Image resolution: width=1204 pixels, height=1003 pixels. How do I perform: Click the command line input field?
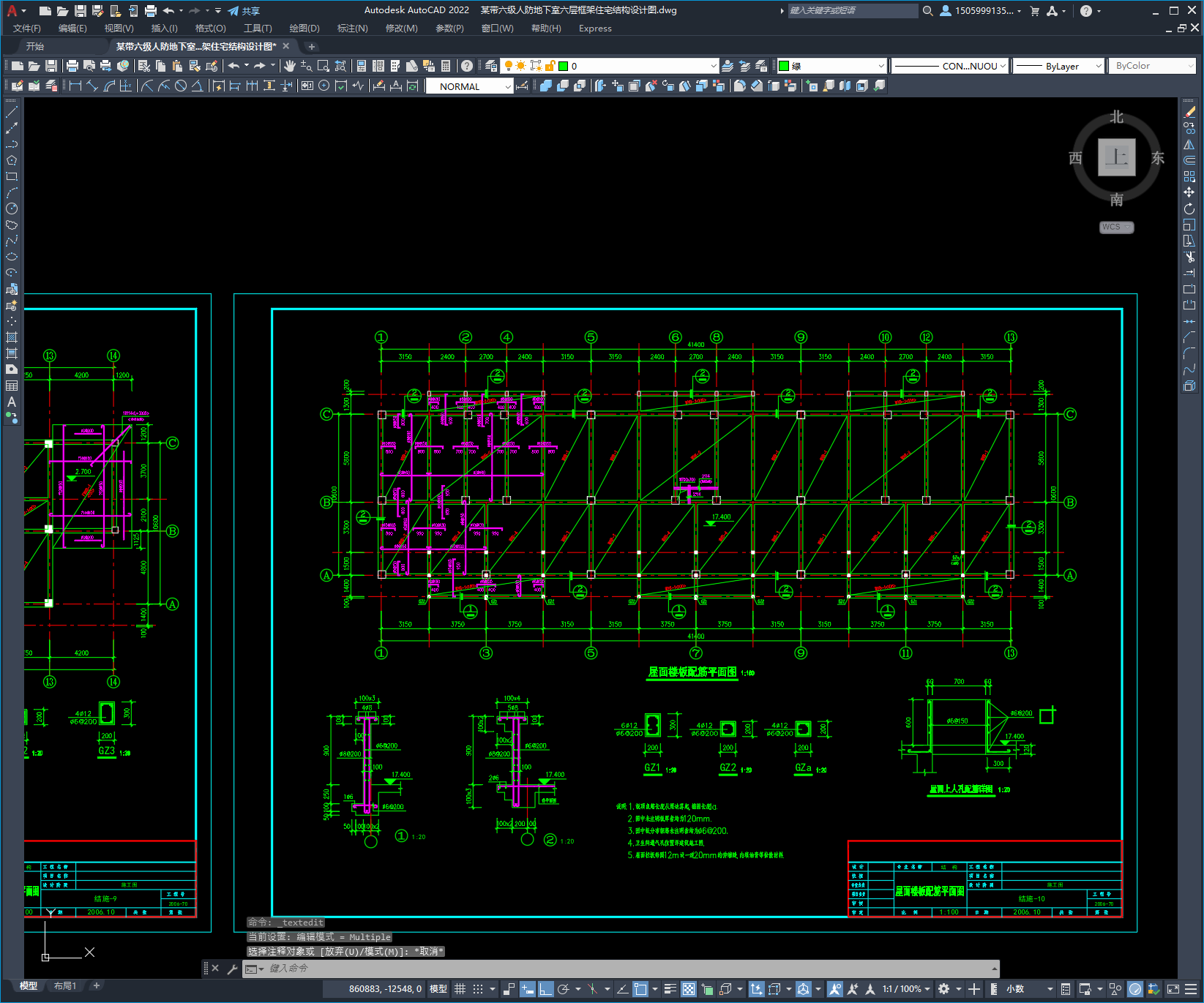coord(622,969)
